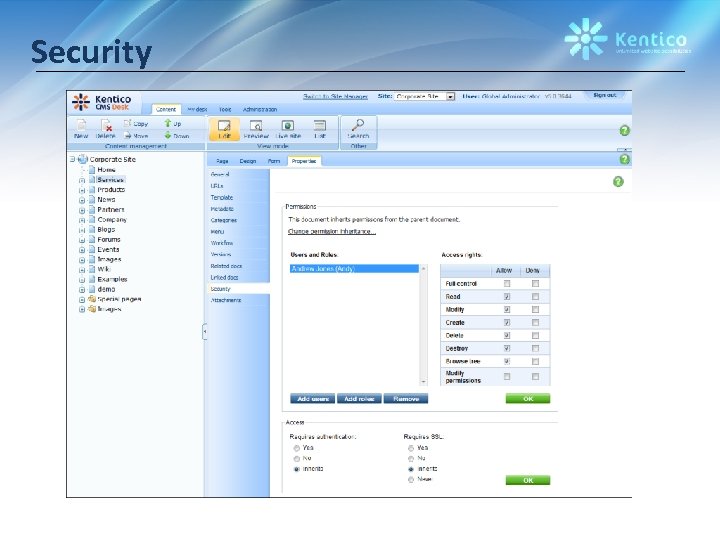Open the Search magnifier tool
Image resolution: width=720 pixels, height=540 pixels.
[358, 125]
